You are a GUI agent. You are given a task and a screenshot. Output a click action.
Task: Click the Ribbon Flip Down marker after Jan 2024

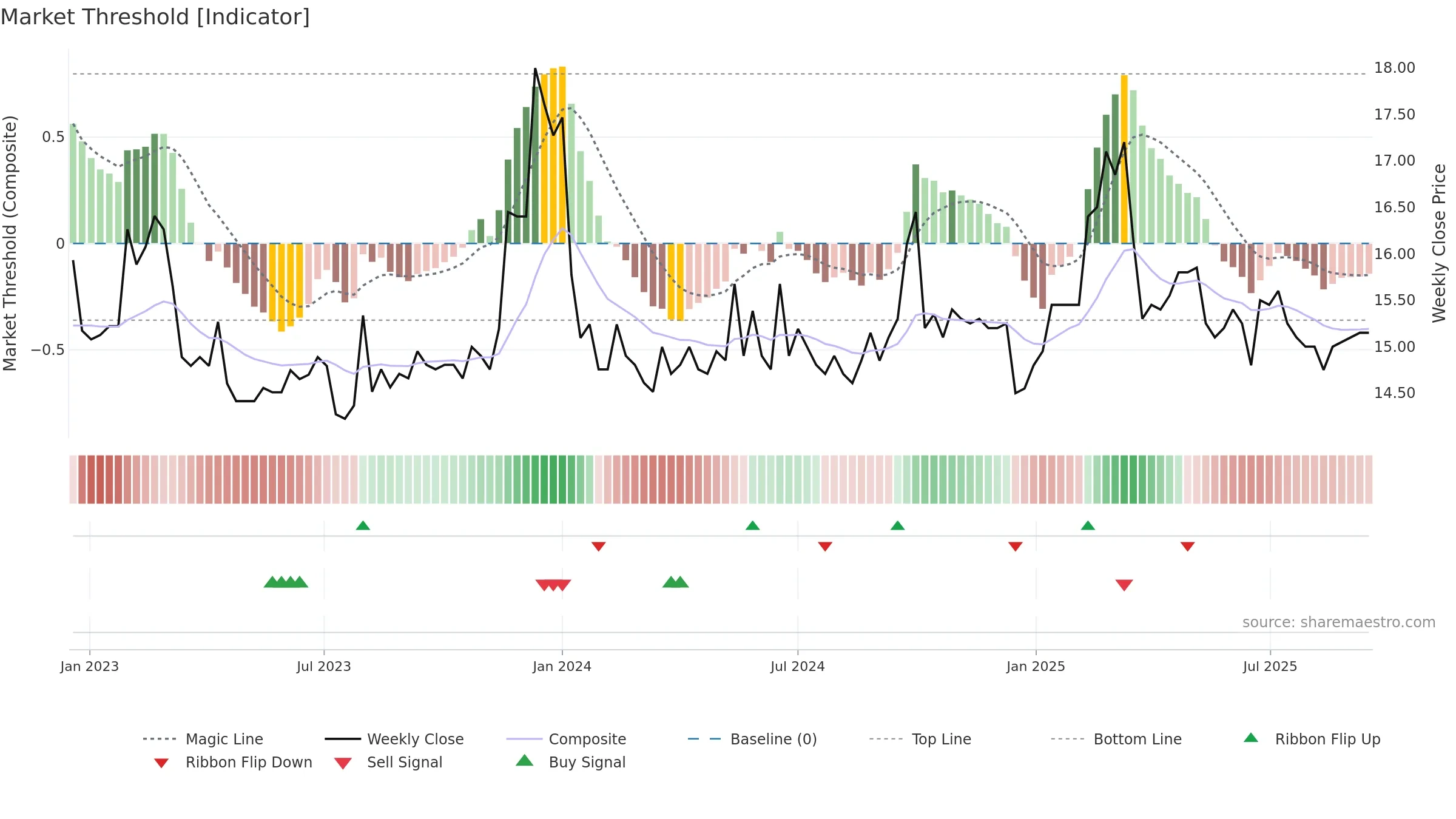click(598, 547)
